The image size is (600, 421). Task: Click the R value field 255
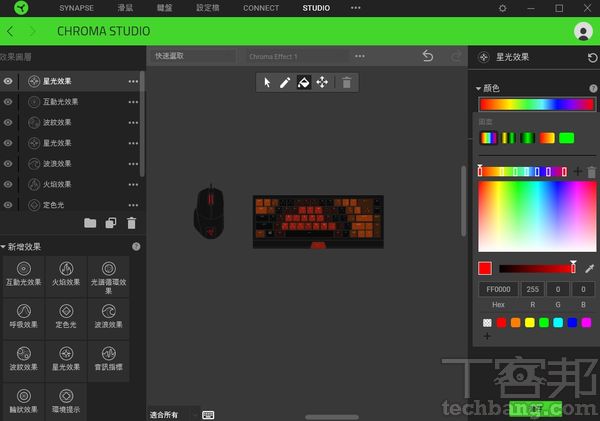[532, 289]
